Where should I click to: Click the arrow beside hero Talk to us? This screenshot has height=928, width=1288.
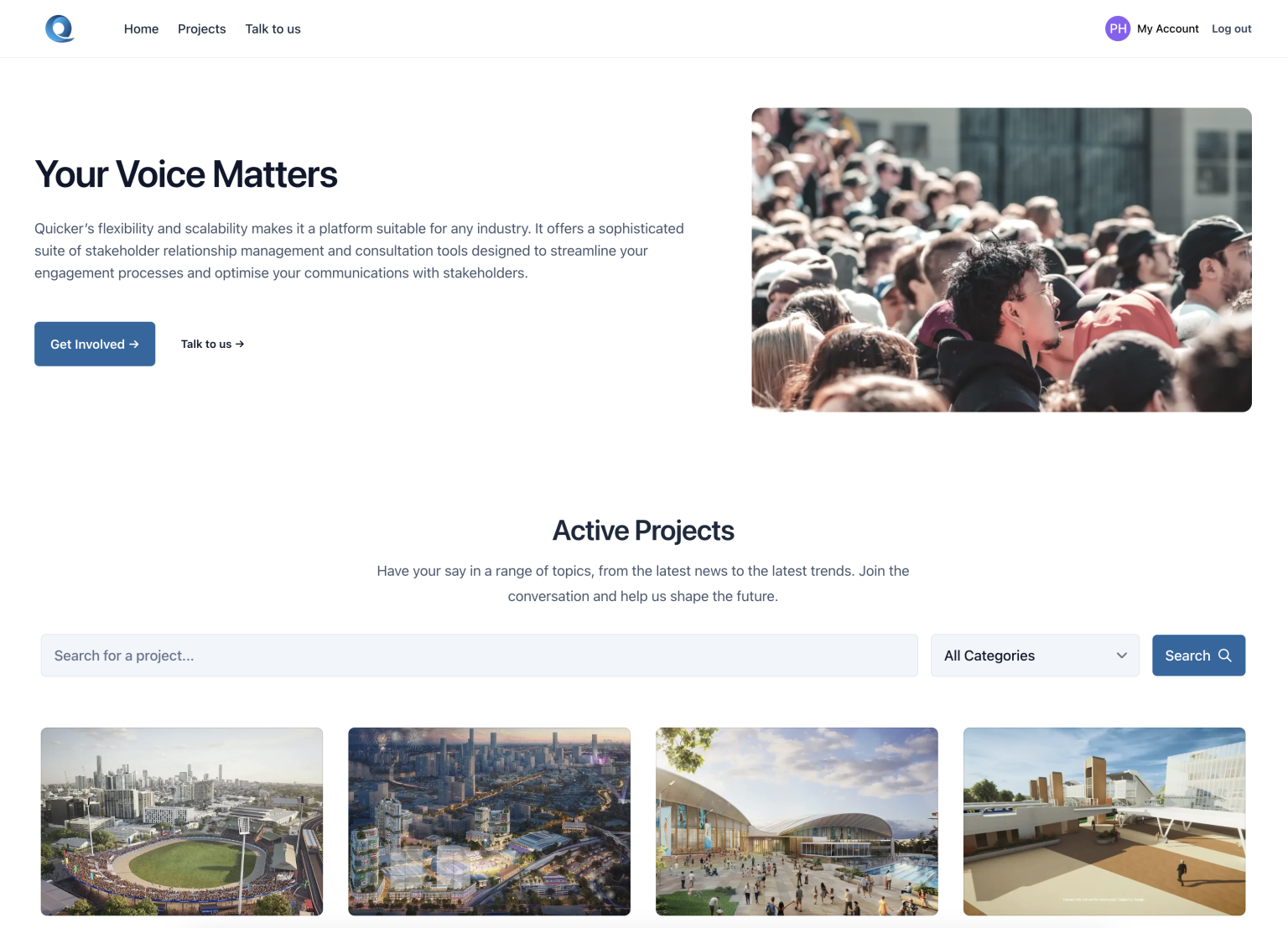pyautogui.click(x=240, y=345)
